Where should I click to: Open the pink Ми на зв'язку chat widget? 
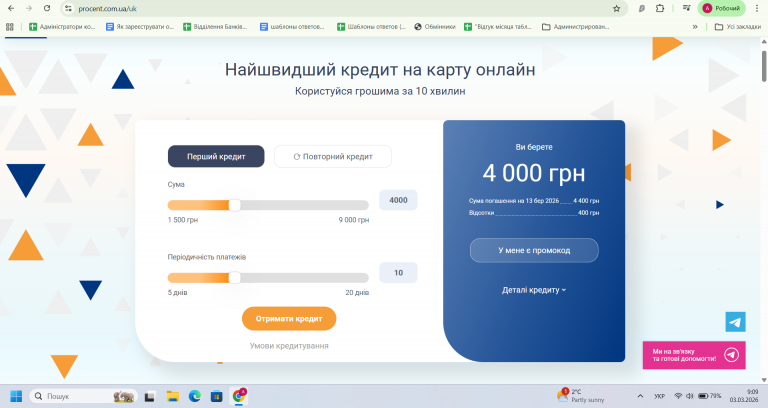pyautogui.click(x=694, y=355)
